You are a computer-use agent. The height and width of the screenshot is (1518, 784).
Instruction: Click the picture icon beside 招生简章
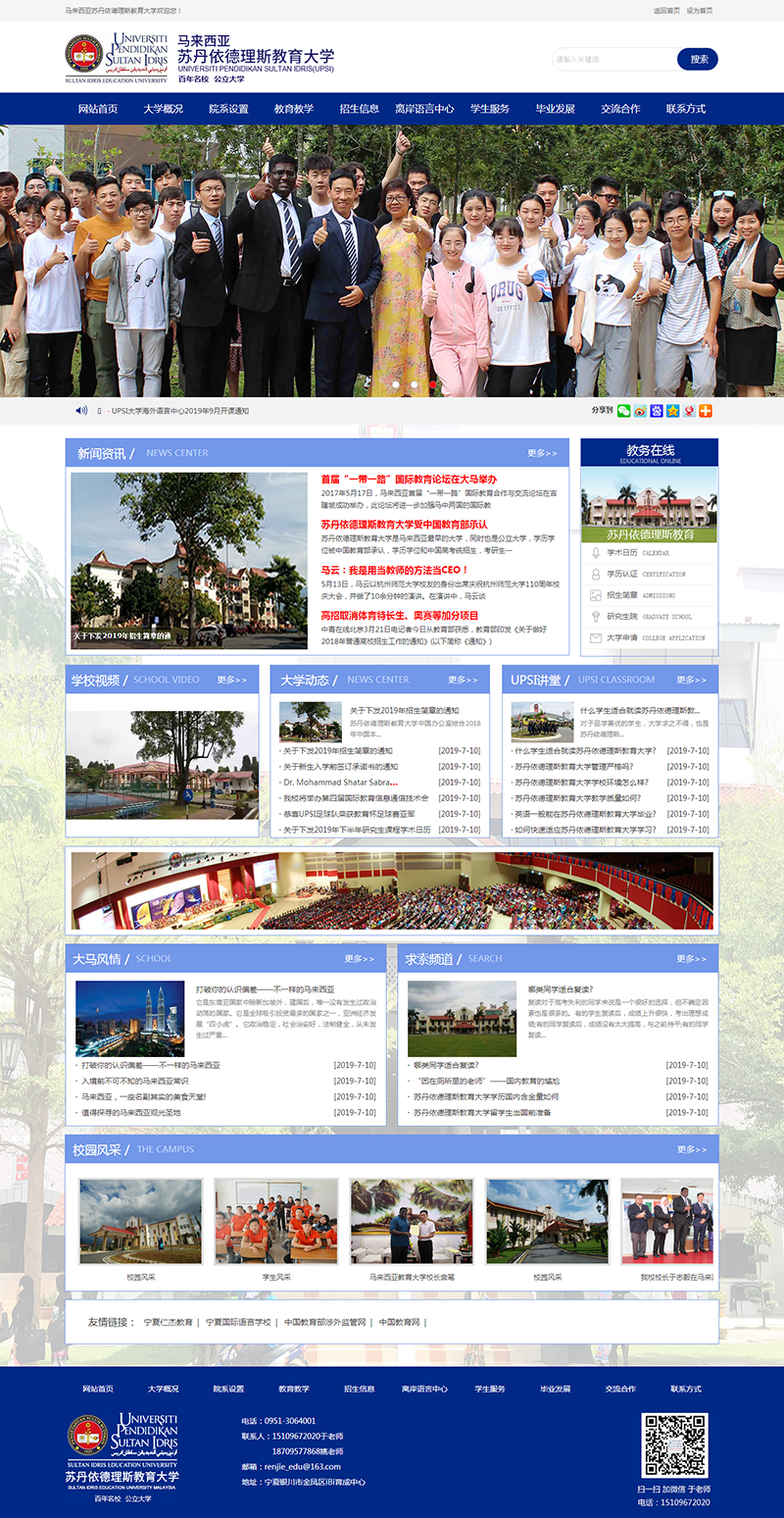point(596,595)
